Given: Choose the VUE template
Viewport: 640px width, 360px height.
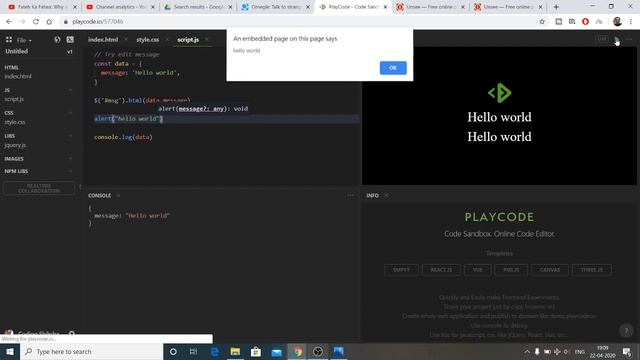Looking at the screenshot, I should tap(478, 270).
